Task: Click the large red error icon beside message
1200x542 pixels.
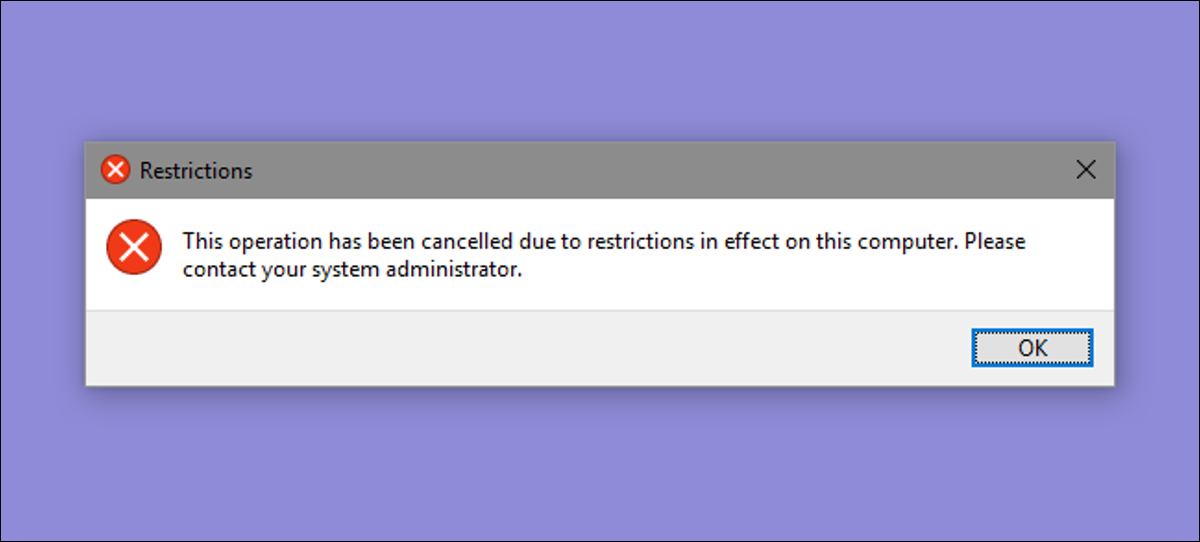Action: coord(133,249)
